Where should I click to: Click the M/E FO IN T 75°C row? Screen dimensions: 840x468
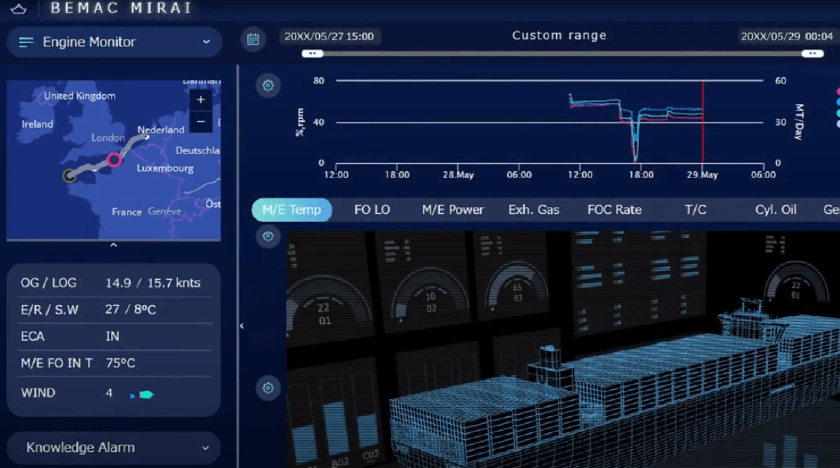pyautogui.click(x=115, y=363)
